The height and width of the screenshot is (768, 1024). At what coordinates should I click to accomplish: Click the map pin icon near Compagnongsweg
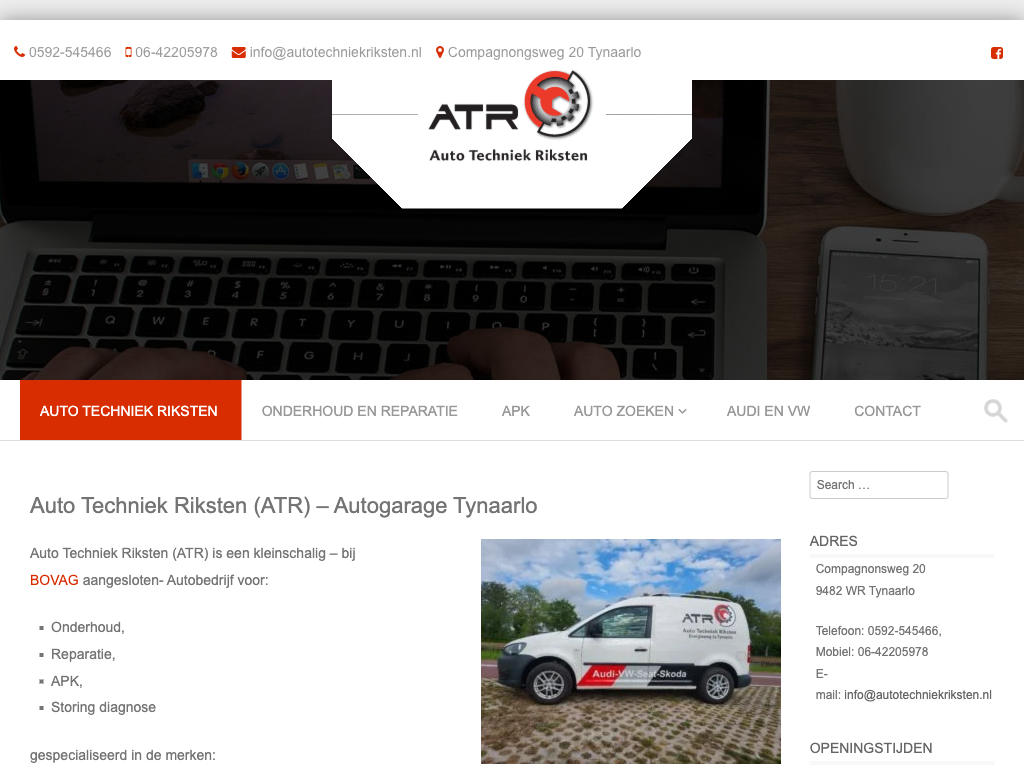pos(440,53)
